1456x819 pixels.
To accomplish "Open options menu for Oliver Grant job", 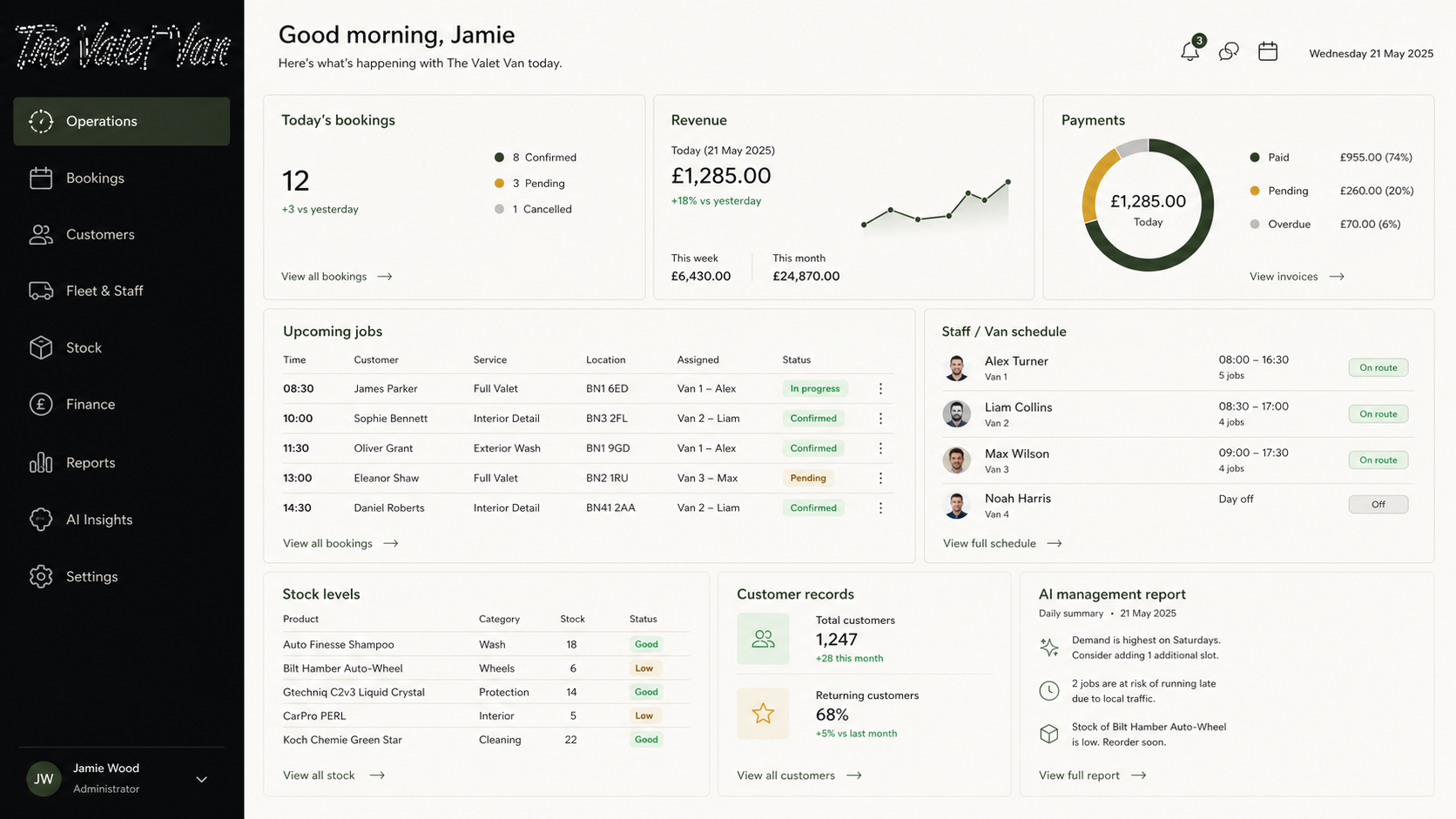I will [880, 448].
